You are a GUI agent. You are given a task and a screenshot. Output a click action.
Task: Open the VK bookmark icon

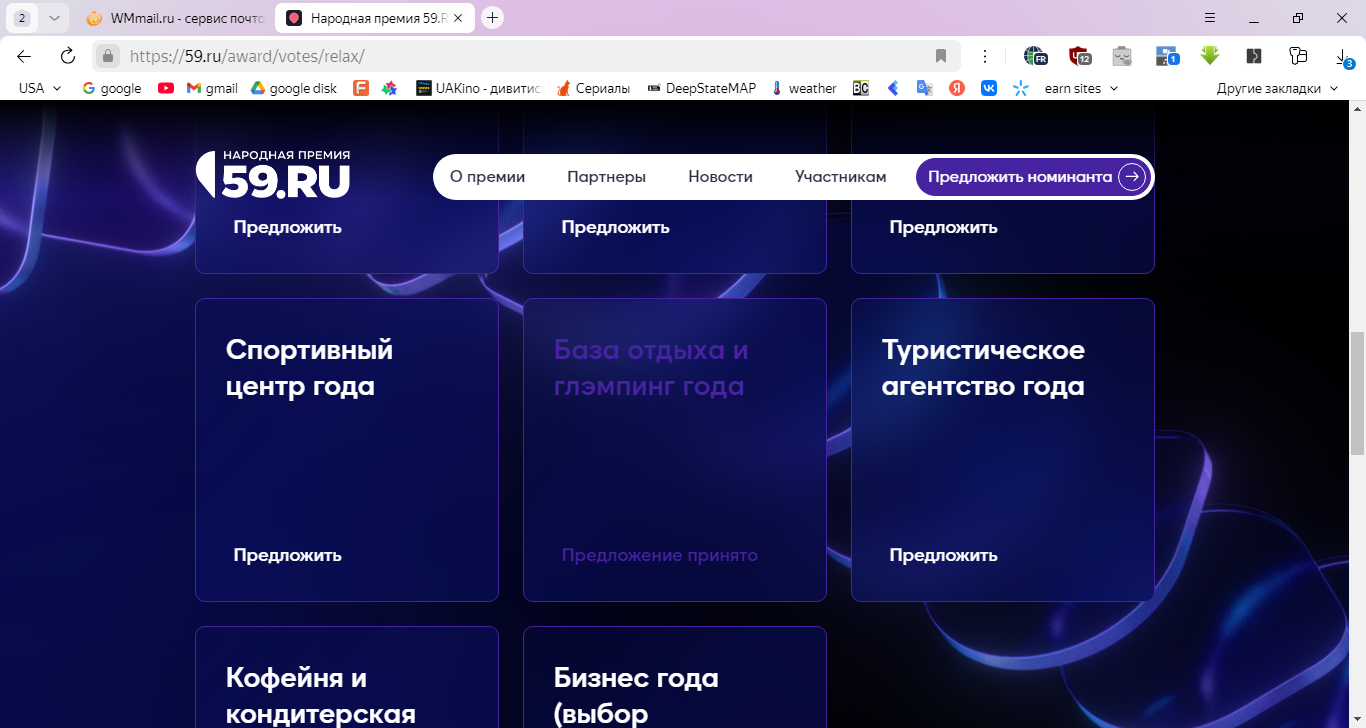tap(988, 88)
